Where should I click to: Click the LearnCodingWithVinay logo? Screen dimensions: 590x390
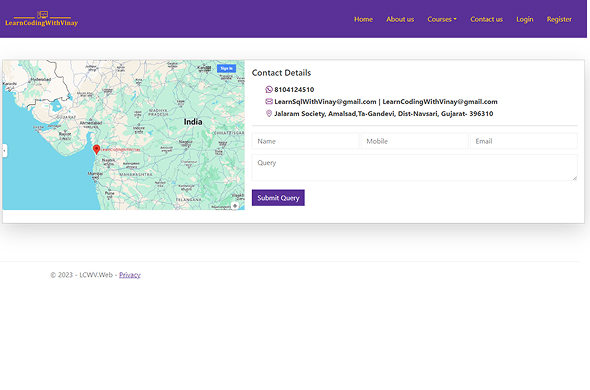[42, 19]
